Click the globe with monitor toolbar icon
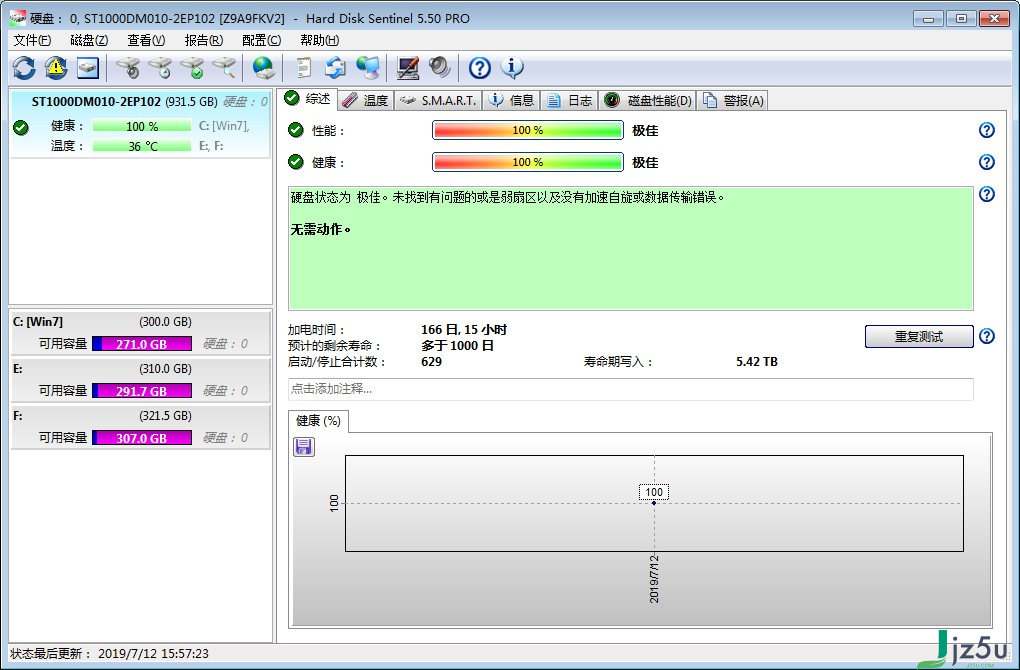The image size is (1020, 670). click(368, 68)
